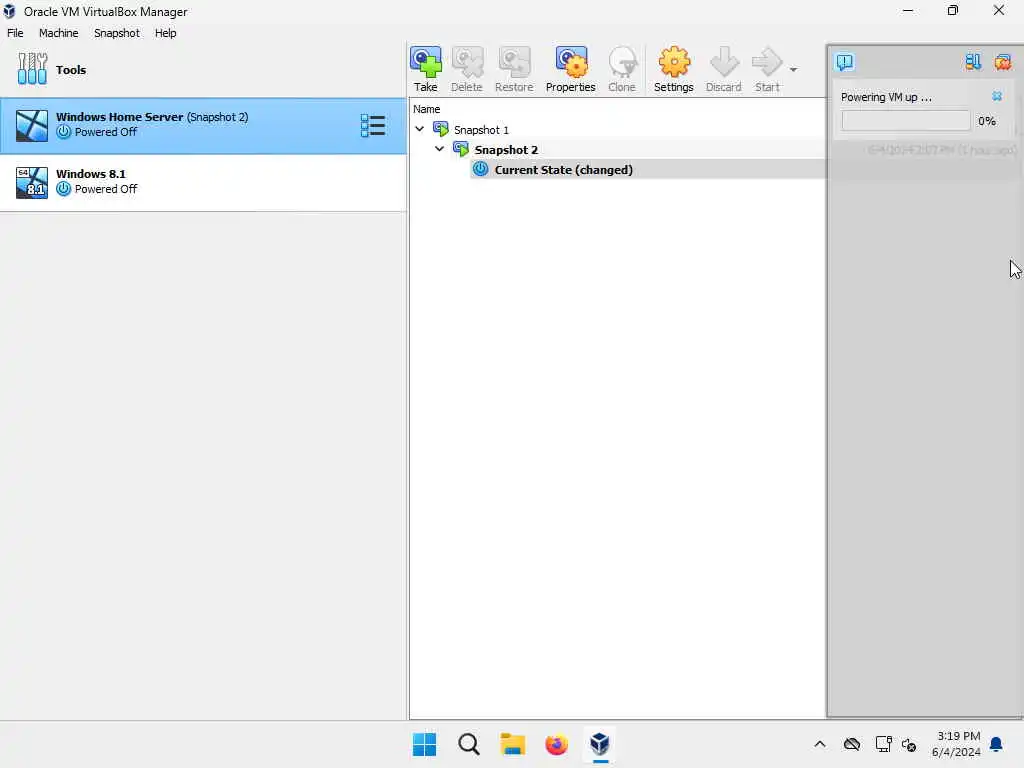Viewport: 1024px width, 768px height.
Task: Open the VM Settings gear
Action: pyautogui.click(x=673, y=69)
